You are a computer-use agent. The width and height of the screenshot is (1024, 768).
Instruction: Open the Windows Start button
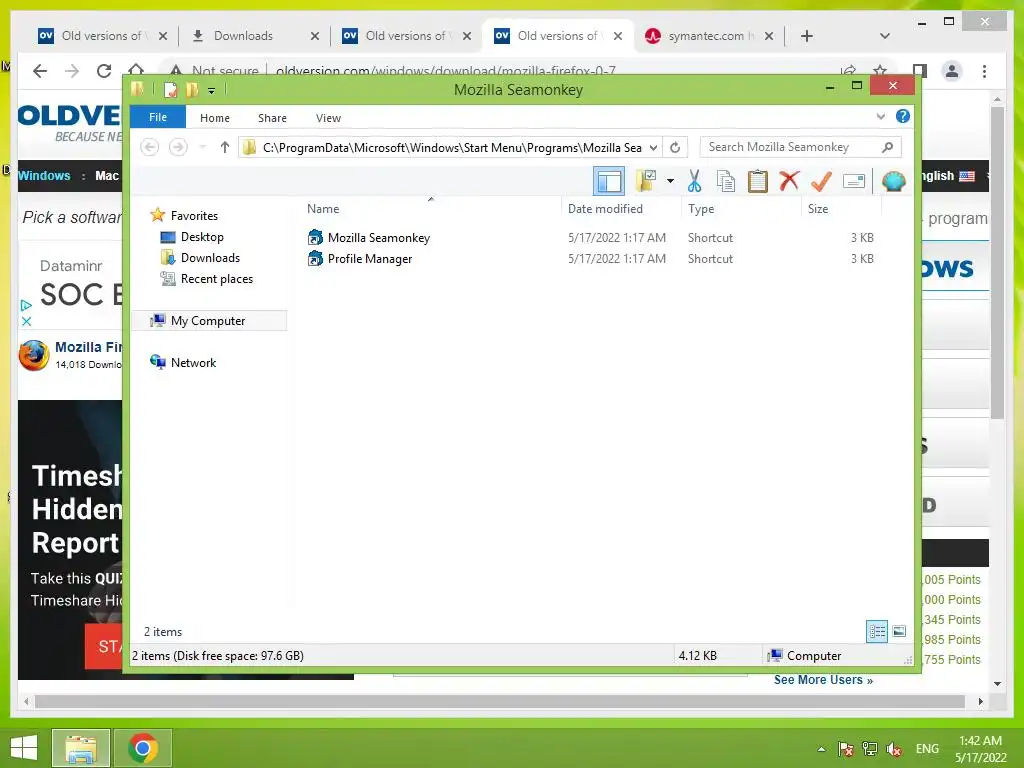(24, 748)
